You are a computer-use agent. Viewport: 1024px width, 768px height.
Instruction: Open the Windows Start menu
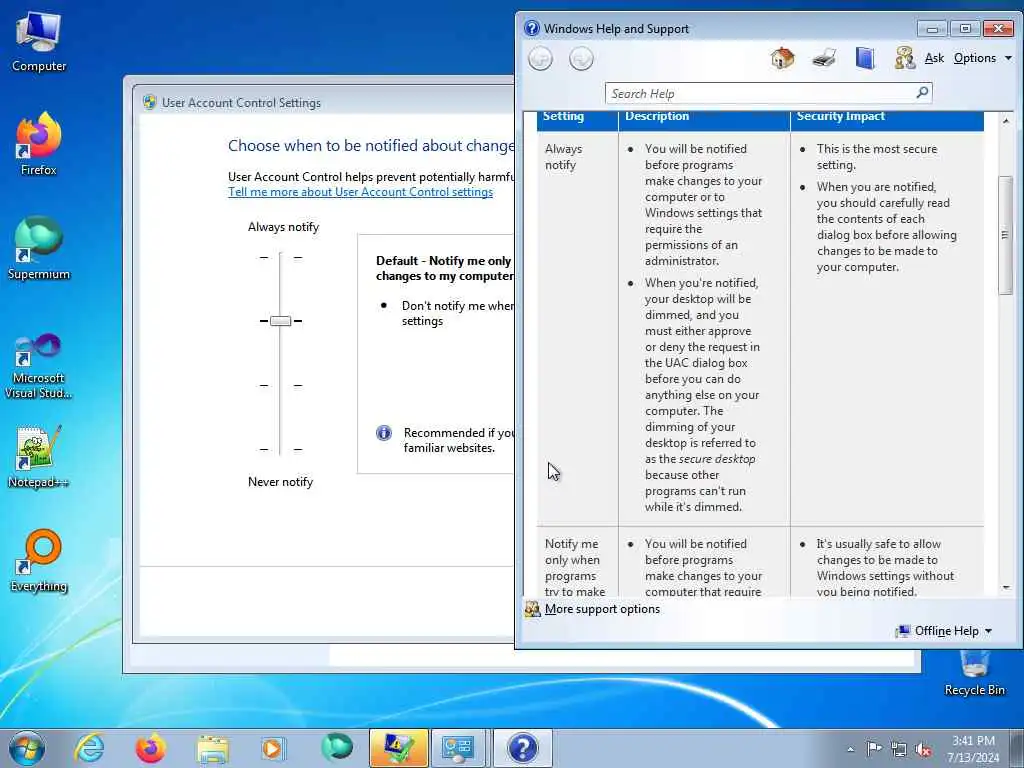pyautogui.click(x=27, y=748)
